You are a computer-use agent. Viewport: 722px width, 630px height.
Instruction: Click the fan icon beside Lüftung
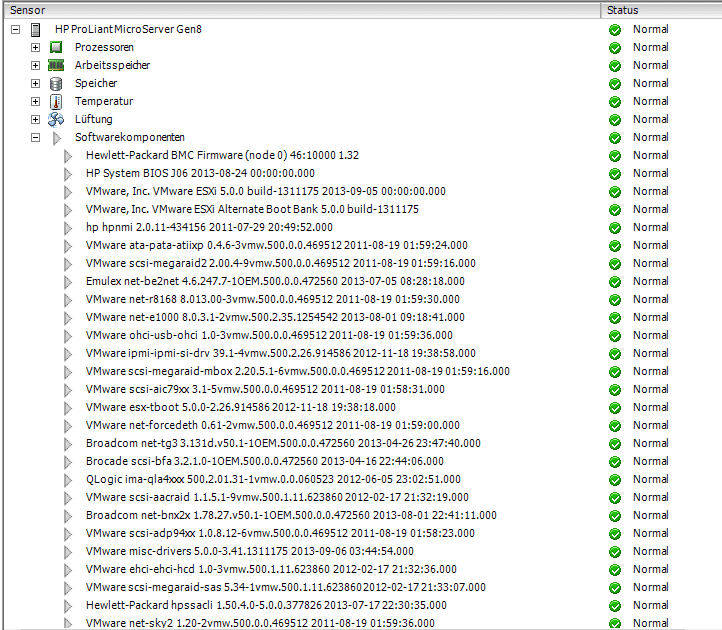coord(56,119)
